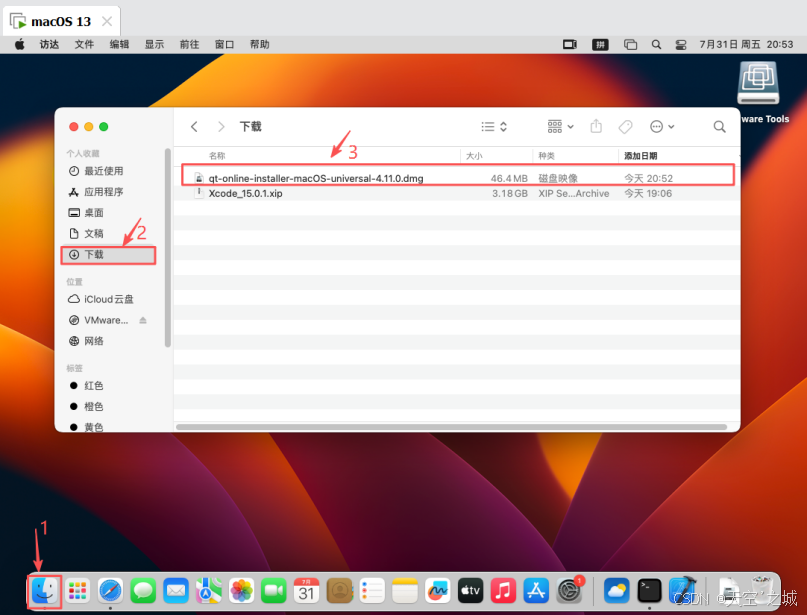Open Messages app in Dock
This screenshot has height=615, width=807.
(x=143, y=591)
